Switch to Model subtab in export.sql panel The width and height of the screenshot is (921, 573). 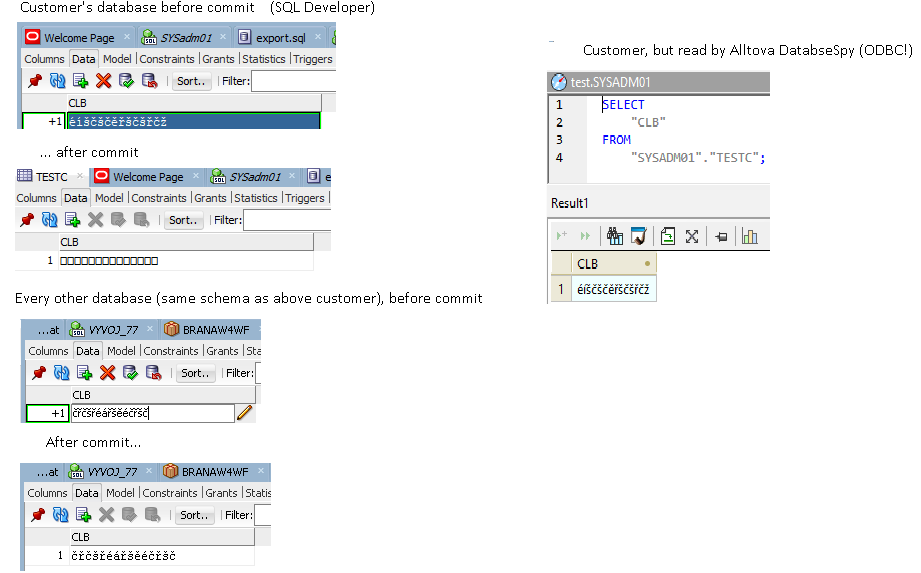(x=117, y=59)
